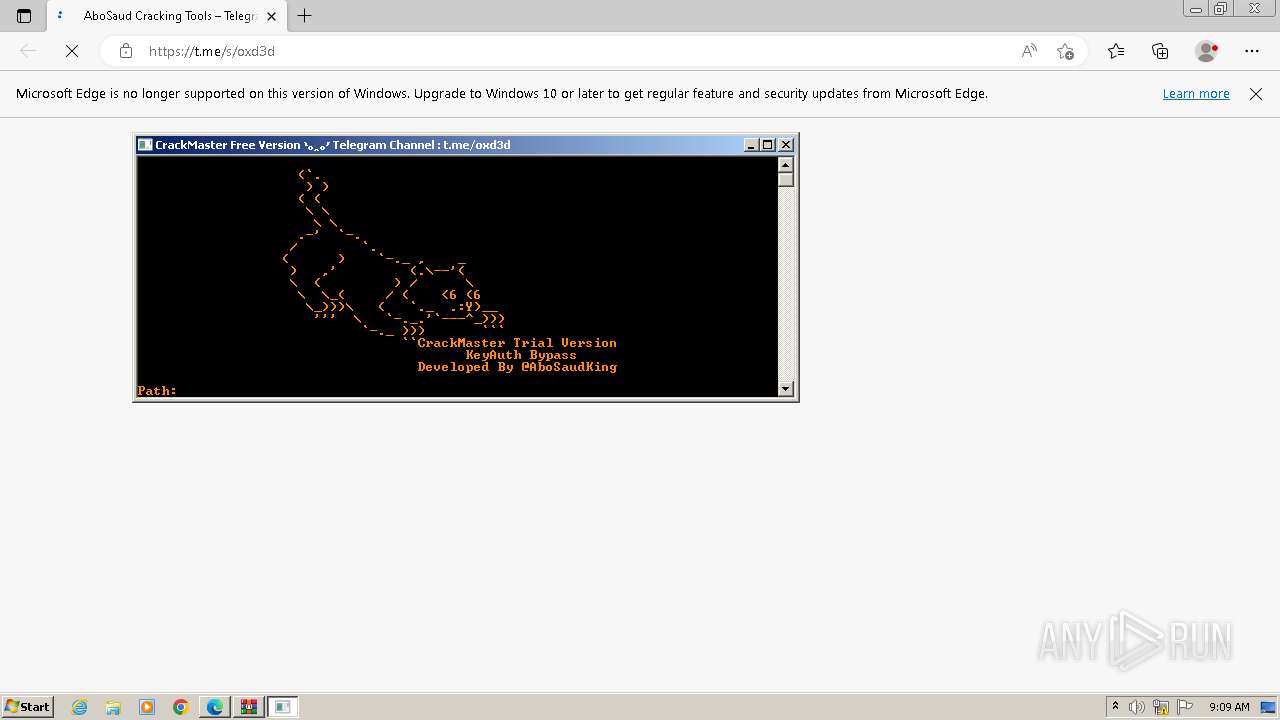1280x720 pixels.
Task: Launch Google Chrome from taskbar
Action: (181, 707)
